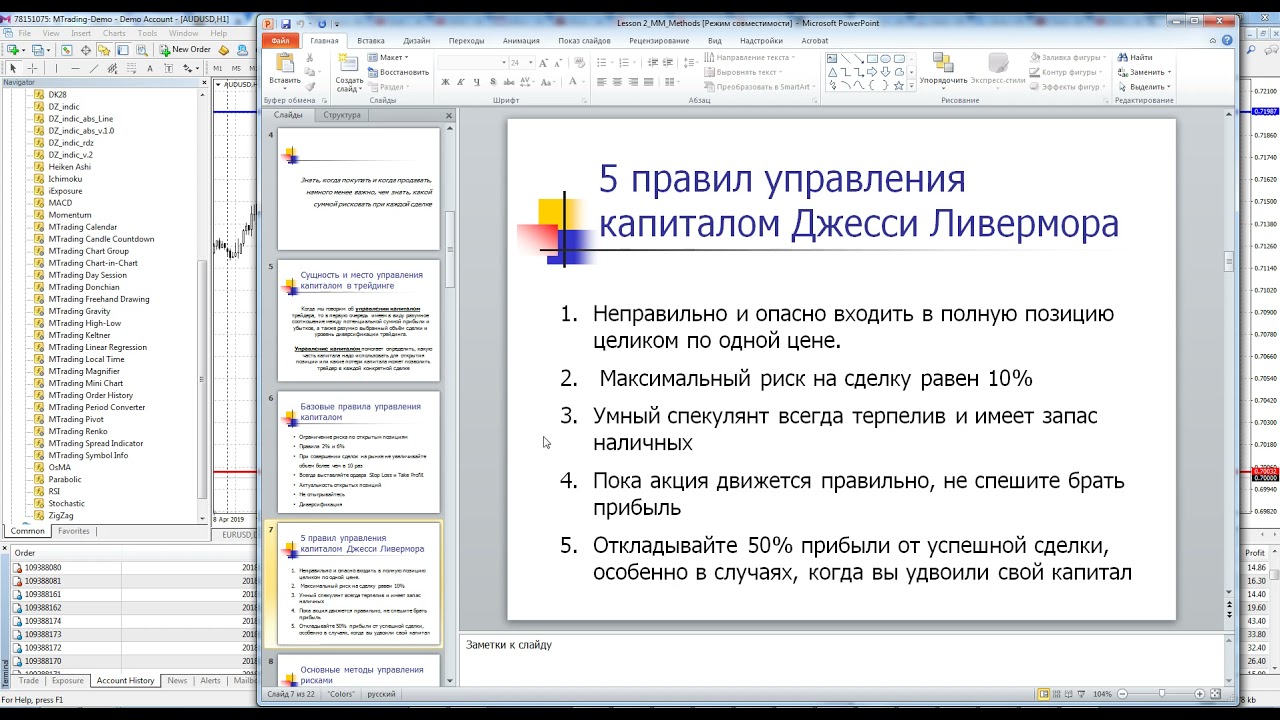Screen dimensions: 1280x720
Task: Click the Undo arrow in PowerPoint's title bar
Action: (x=300, y=24)
